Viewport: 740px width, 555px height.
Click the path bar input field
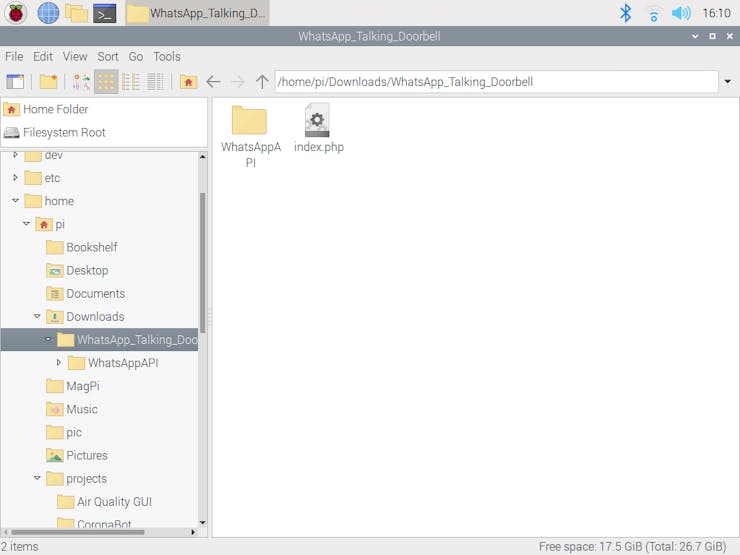click(x=496, y=82)
